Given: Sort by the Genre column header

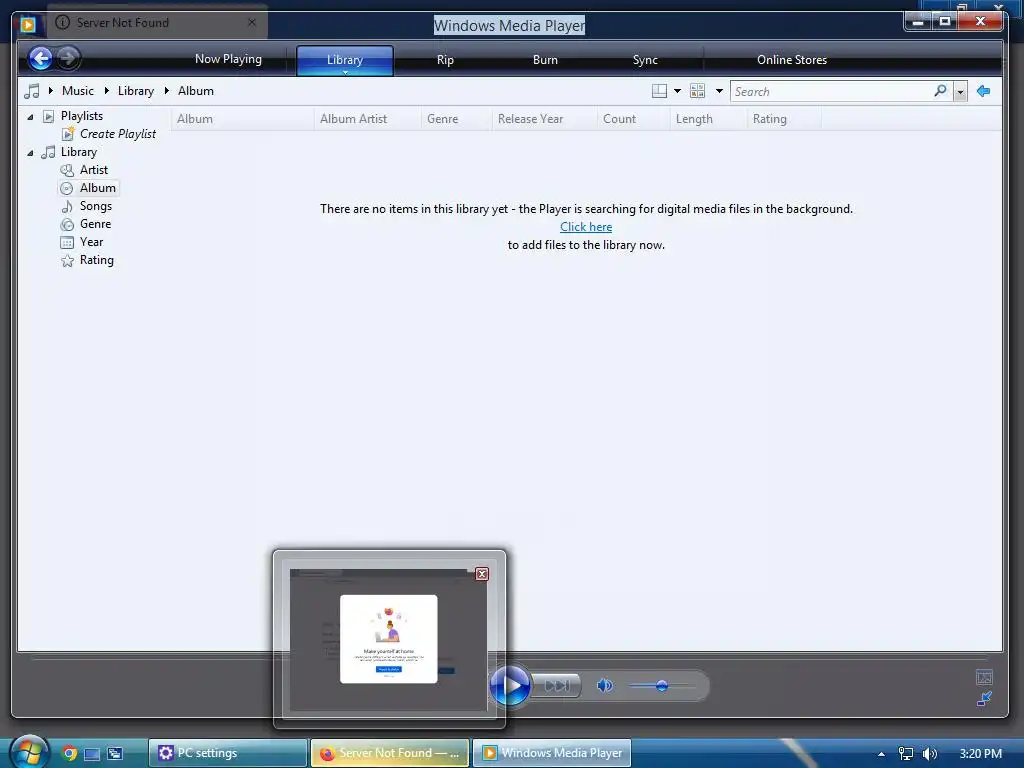Looking at the screenshot, I should pyautogui.click(x=456, y=119).
